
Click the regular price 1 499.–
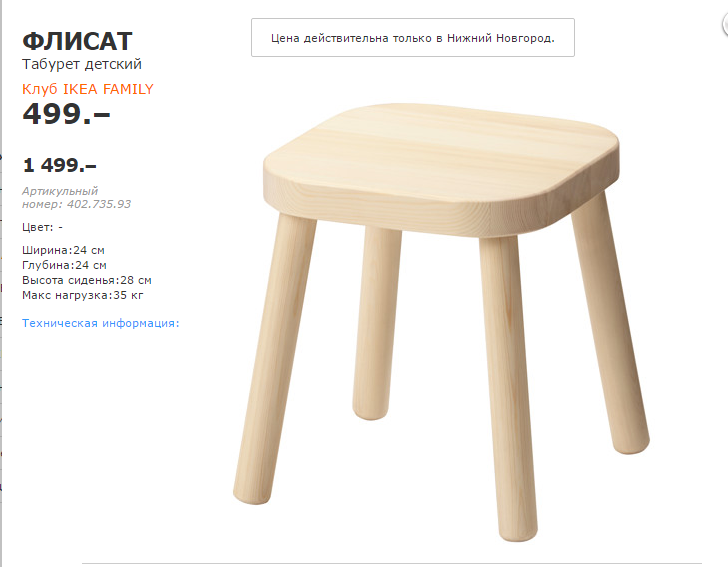click(x=60, y=165)
